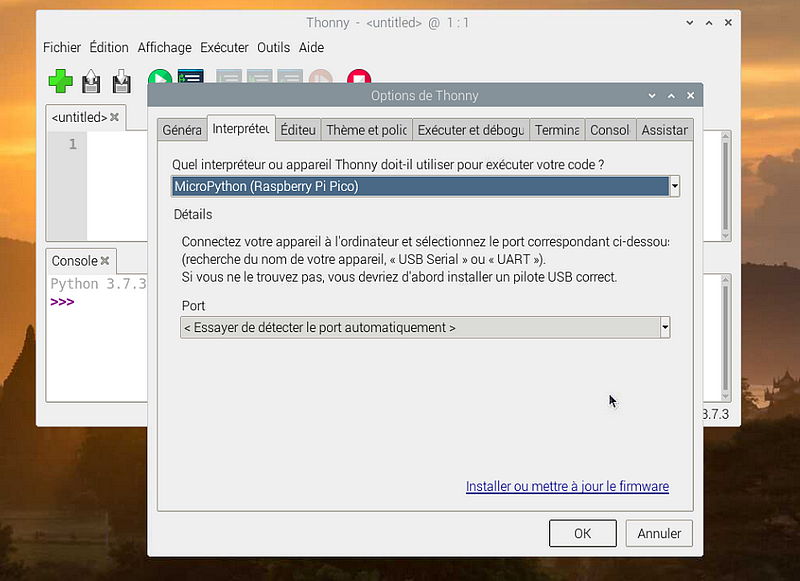Open the Port dropdown arrow

tap(665, 327)
